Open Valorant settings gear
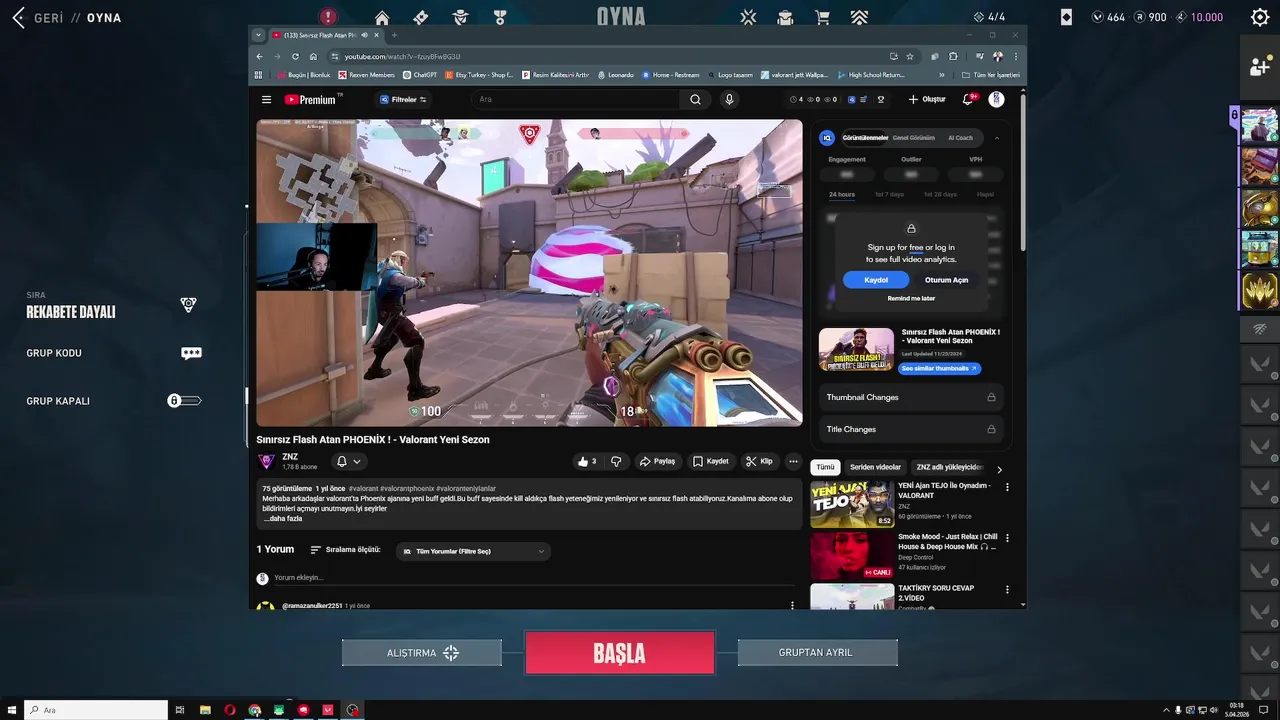 click(x=1260, y=17)
